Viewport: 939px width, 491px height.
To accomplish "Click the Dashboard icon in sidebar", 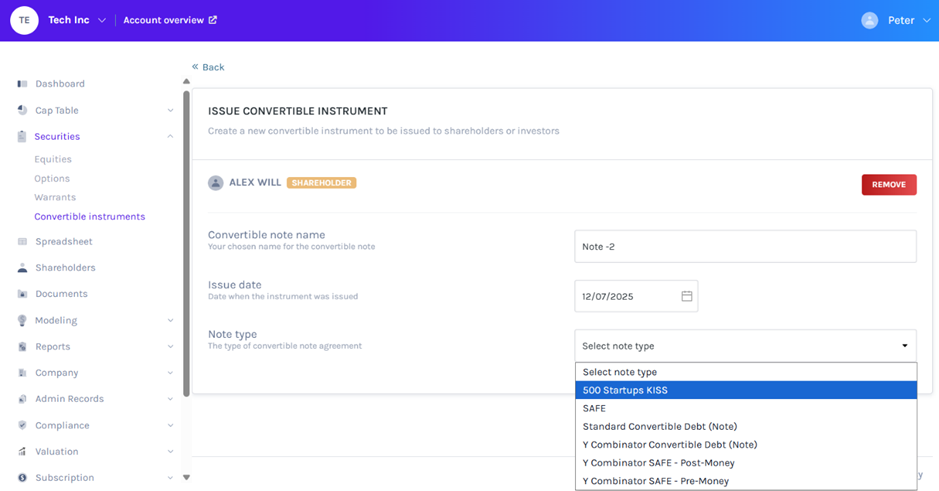I will point(22,84).
